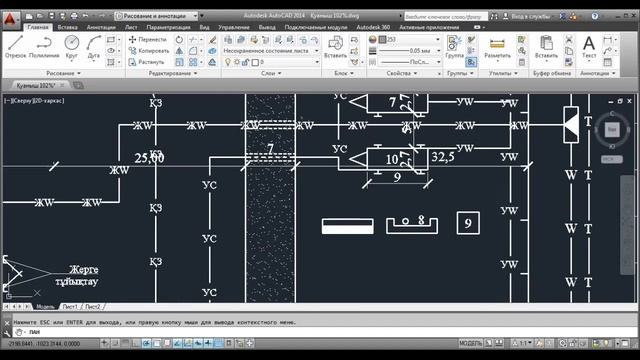Click the Перенести move tool

[x=148, y=39]
